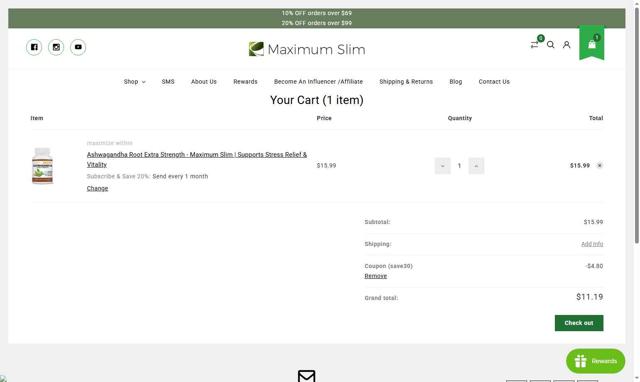This screenshot has height=382, width=640.
Task: Click the quantity value field
Action: tap(459, 166)
